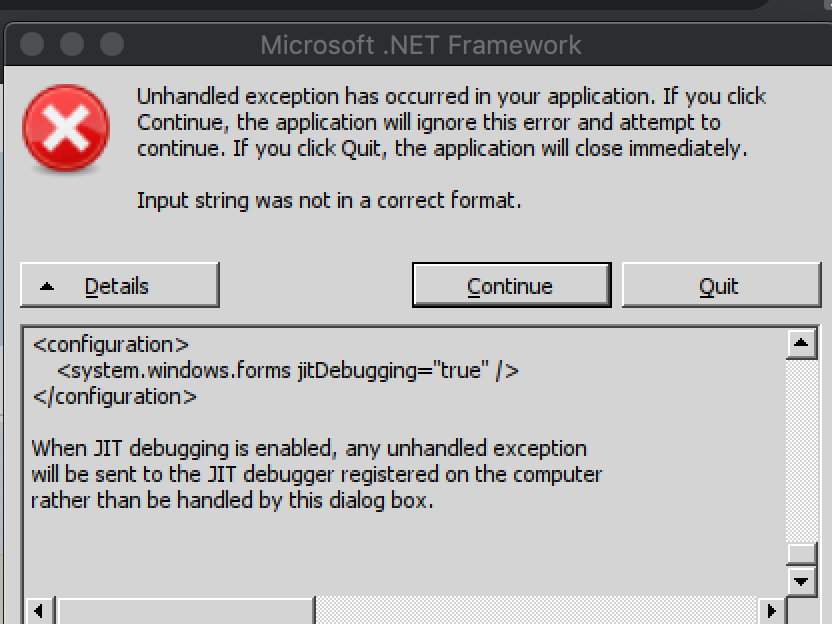Maximize the dialog with the third title button
The height and width of the screenshot is (624, 832).
112,45
